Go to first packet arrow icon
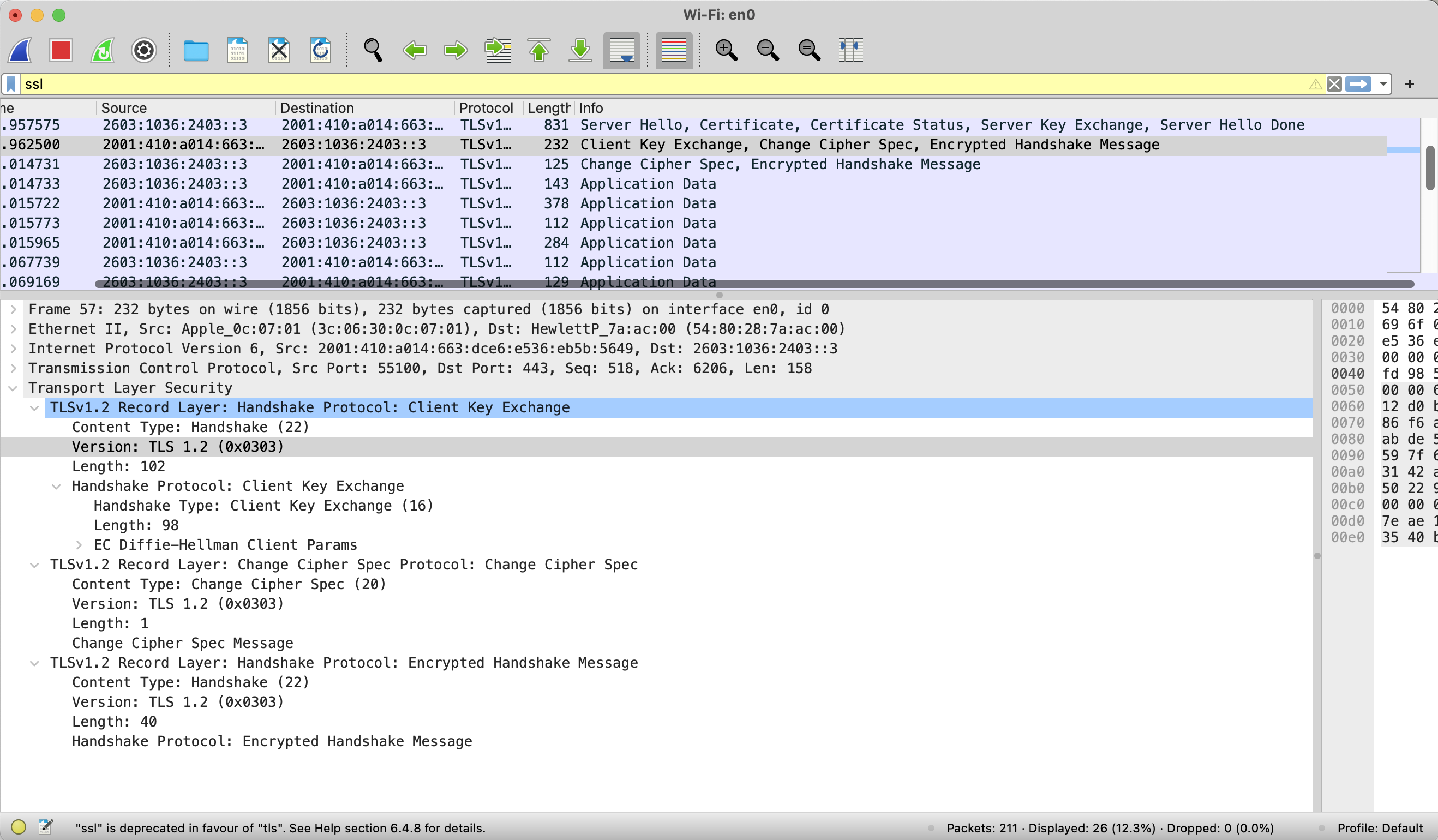 pos(538,50)
